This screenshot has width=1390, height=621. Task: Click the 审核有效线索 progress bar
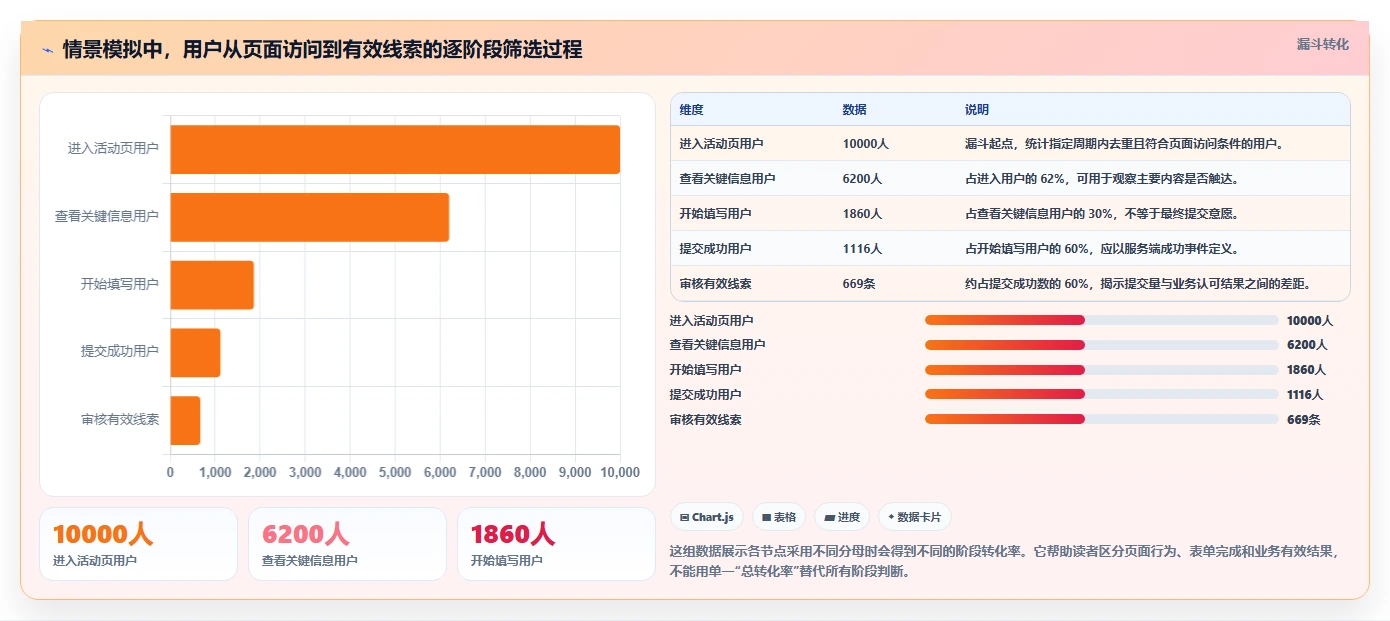[x=1101, y=419]
